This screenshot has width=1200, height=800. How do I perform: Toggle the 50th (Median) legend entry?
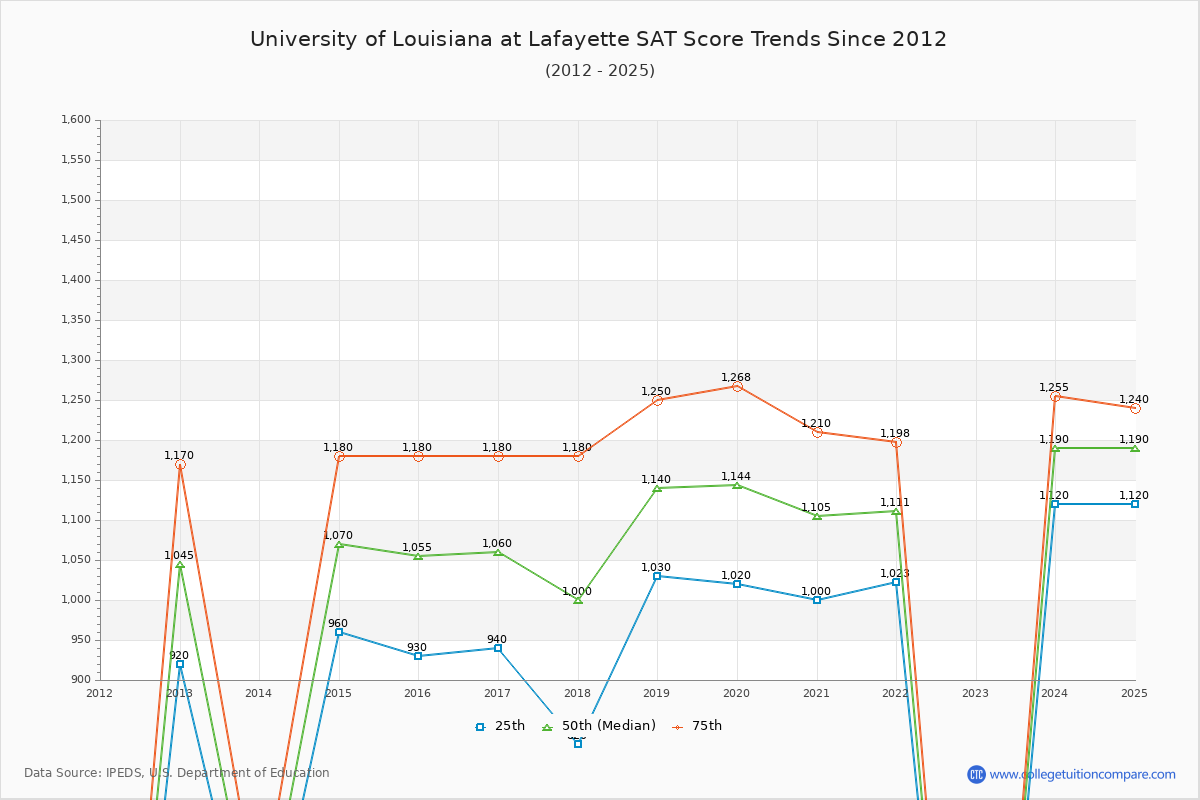coord(599,726)
